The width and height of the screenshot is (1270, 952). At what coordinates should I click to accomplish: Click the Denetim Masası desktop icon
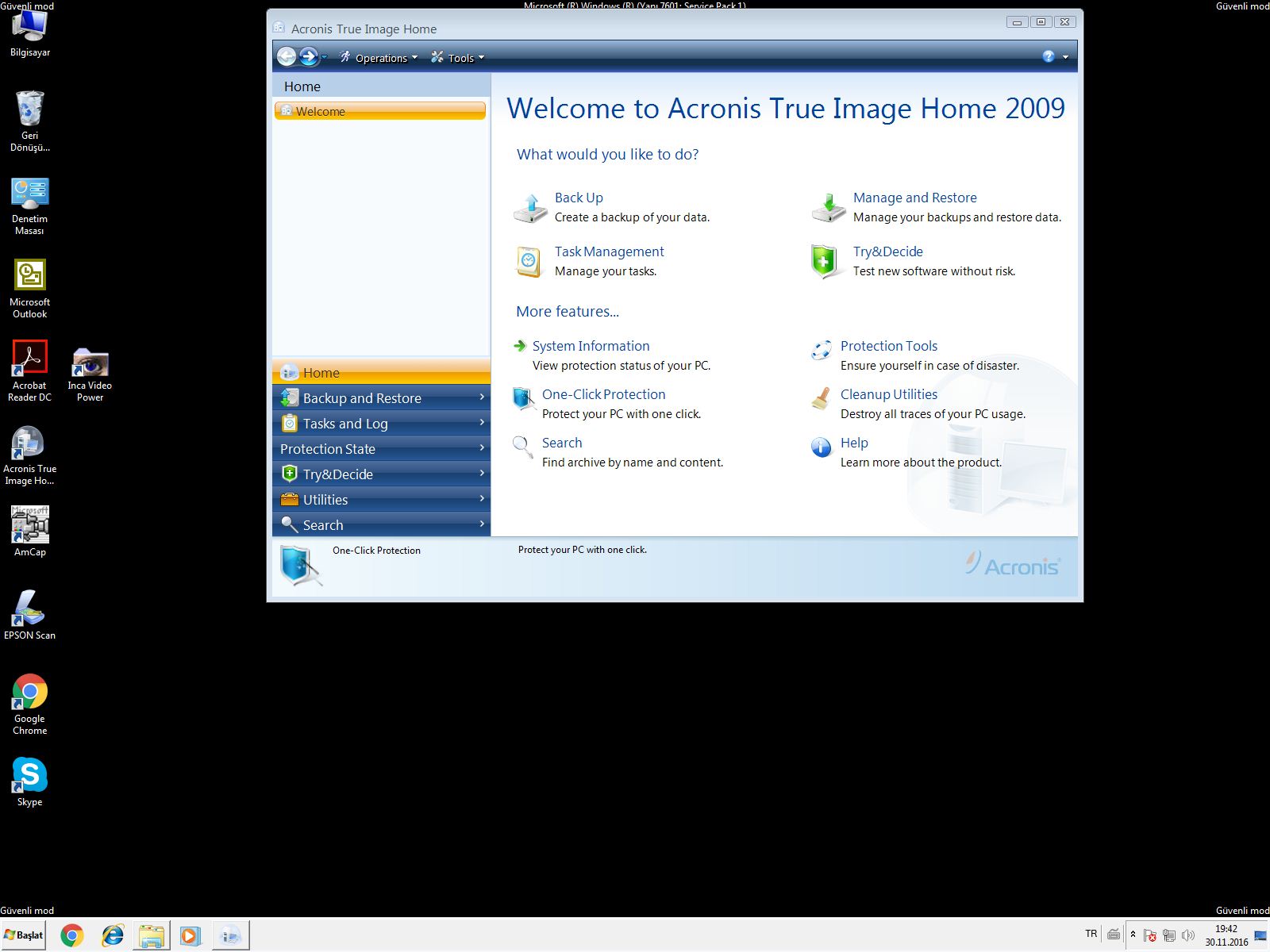(30, 206)
